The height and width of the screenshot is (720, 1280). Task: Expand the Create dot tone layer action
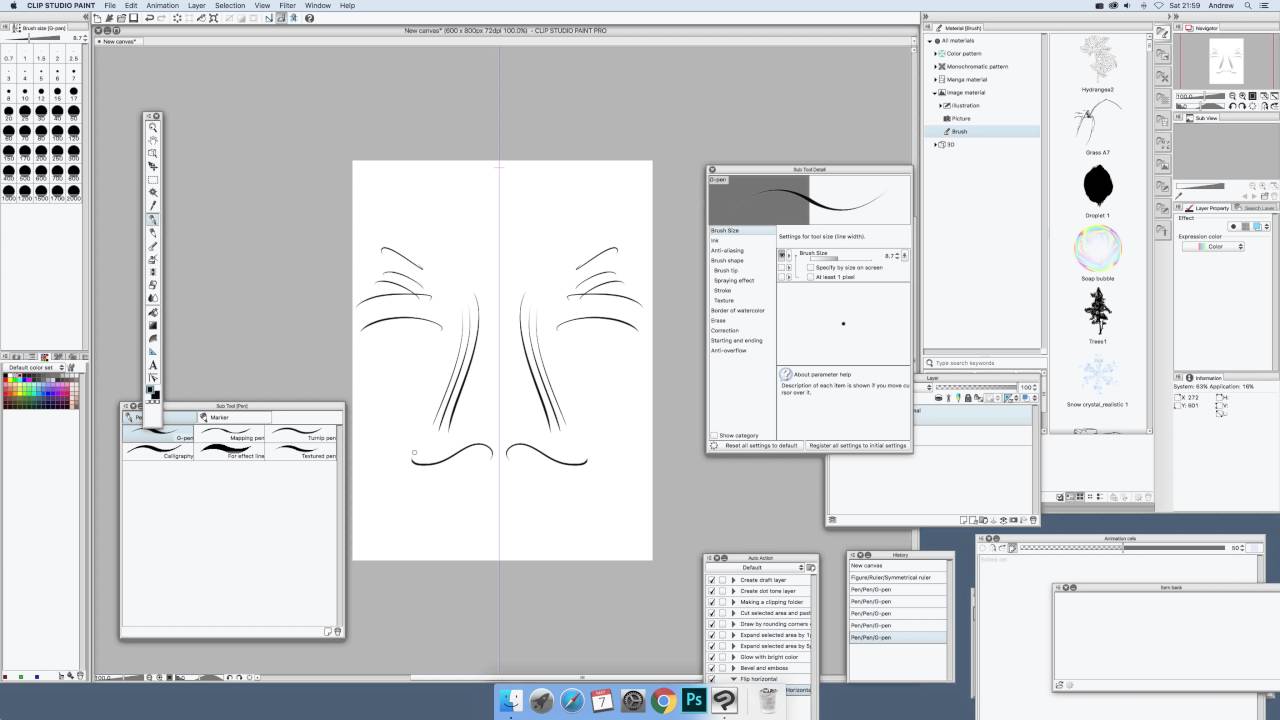[x=734, y=591]
